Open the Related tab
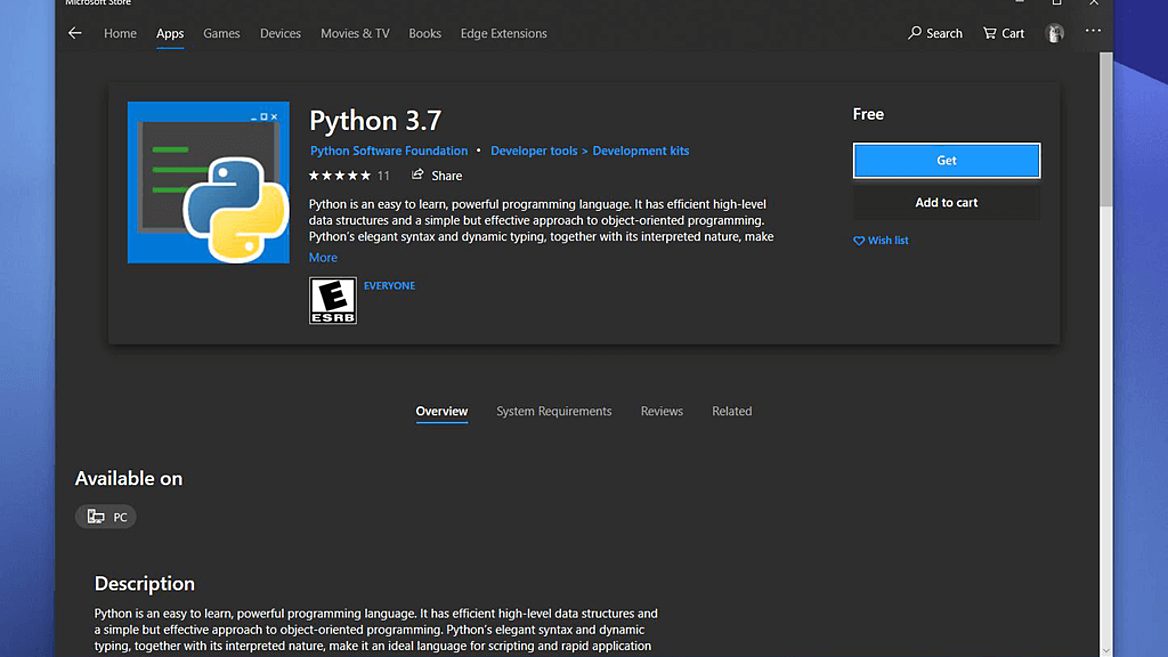 pyautogui.click(x=731, y=411)
